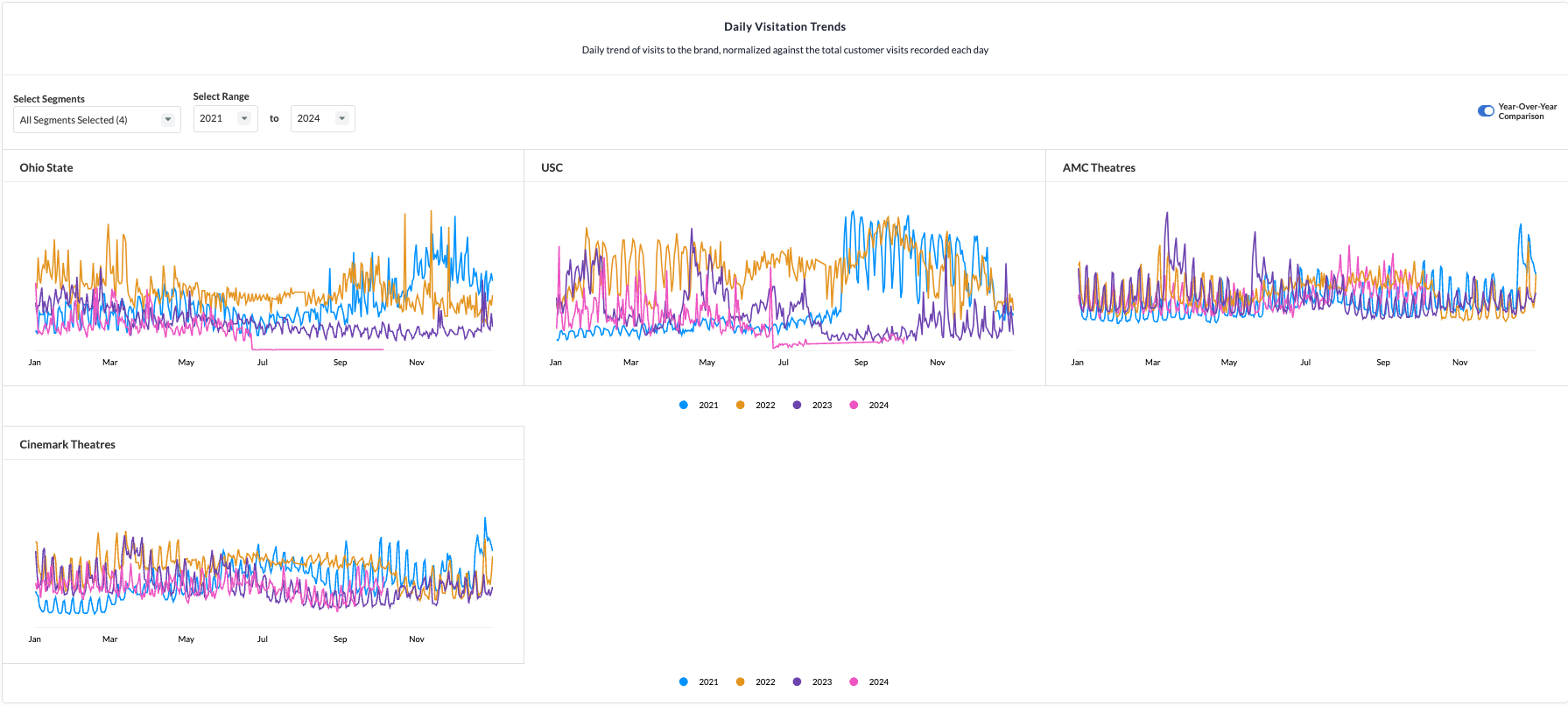Click the pink 2024 dot in bottom legend
Viewport: 1568px width, 706px height.
pyautogui.click(x=854, y=681)
